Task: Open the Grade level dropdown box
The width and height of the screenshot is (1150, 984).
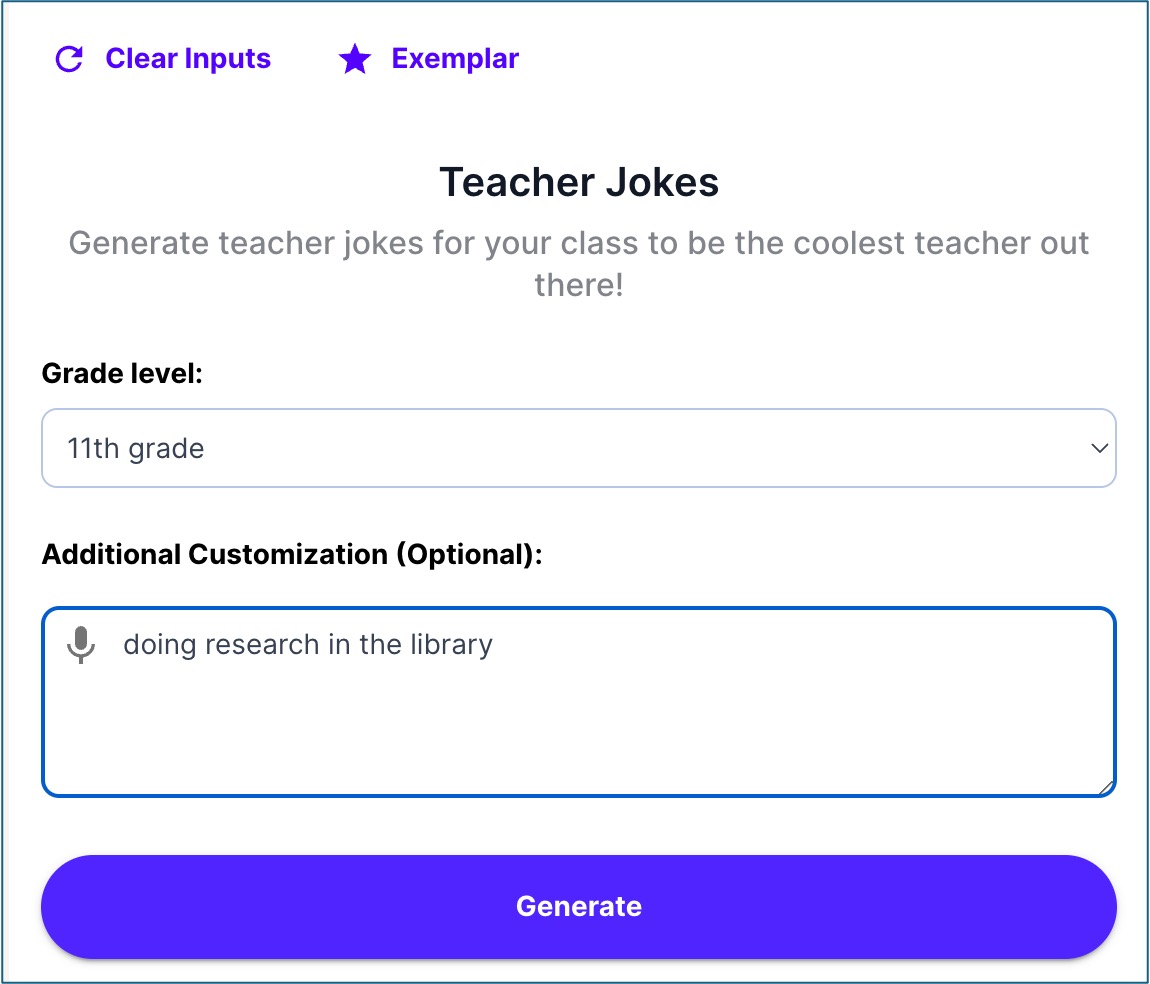Action: coord(578,448)
